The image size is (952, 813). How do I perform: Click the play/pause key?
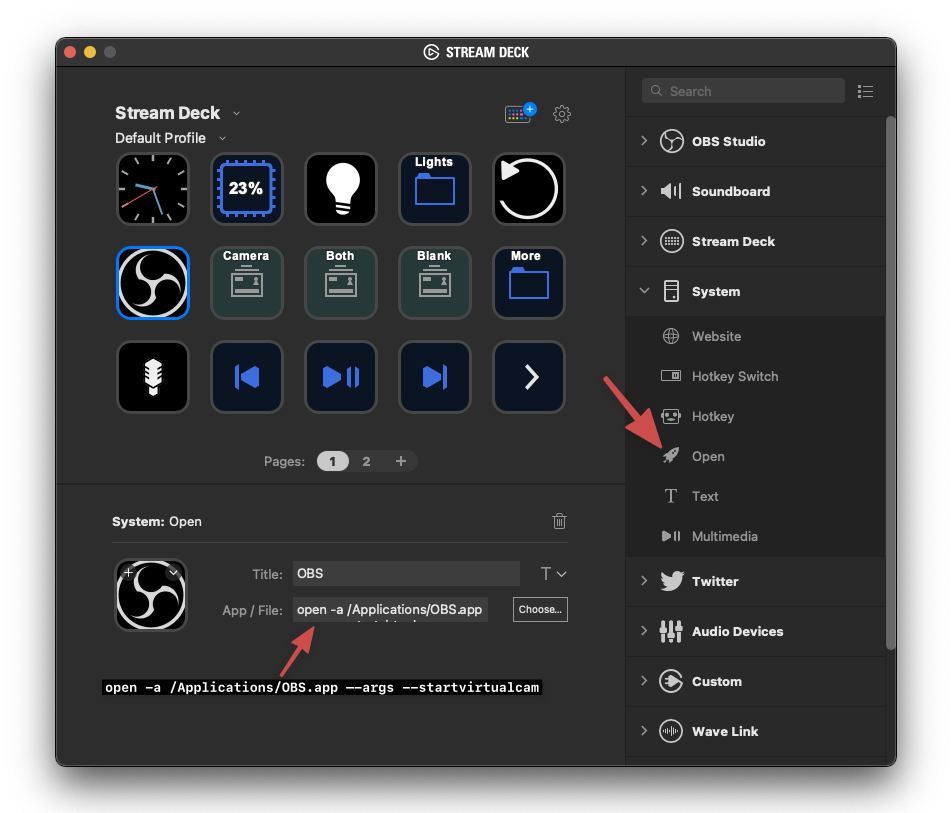(341, 377)
